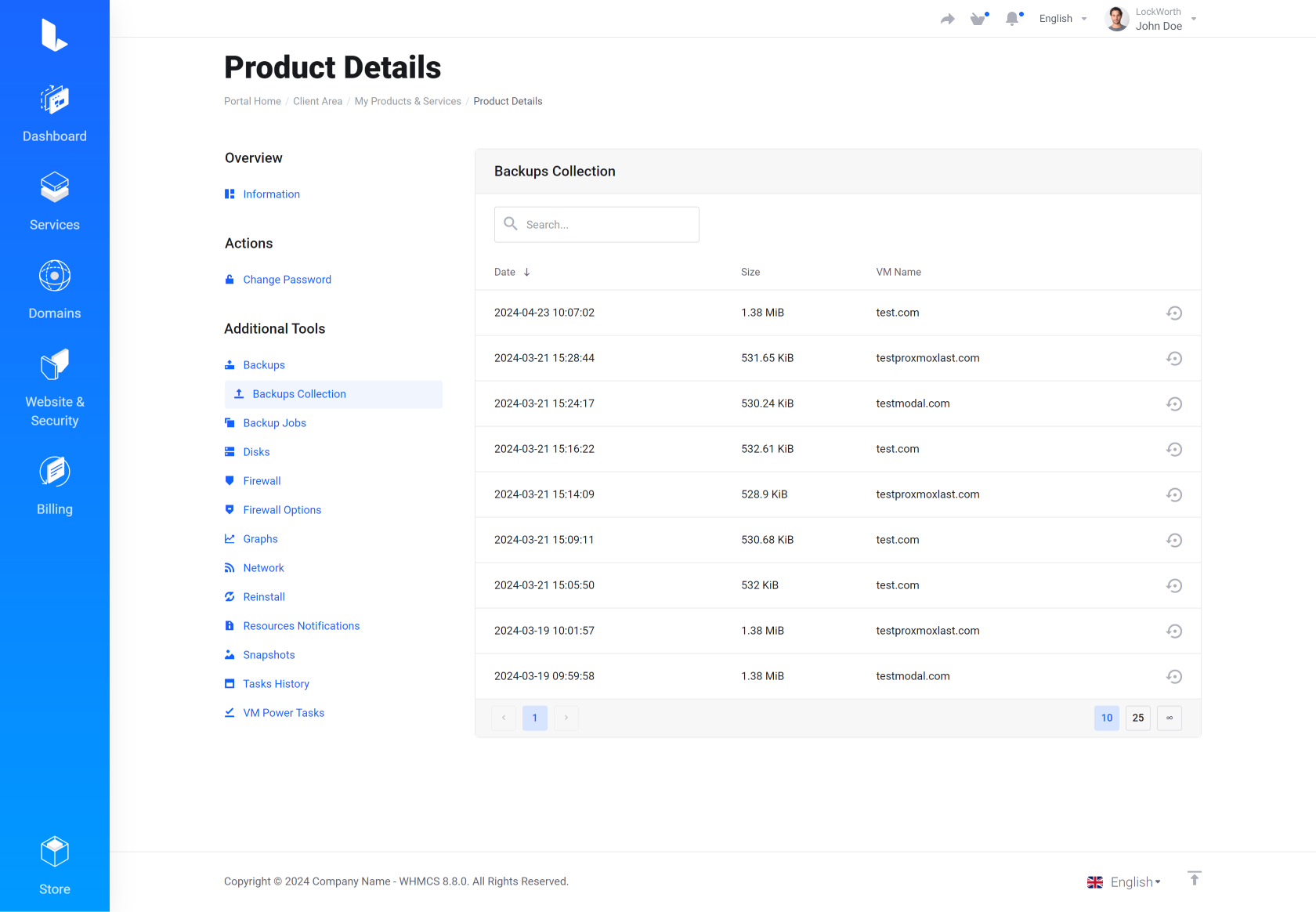
Task: Open Graphs menu item
Action: pyautogui.click(x=260, y=539)
